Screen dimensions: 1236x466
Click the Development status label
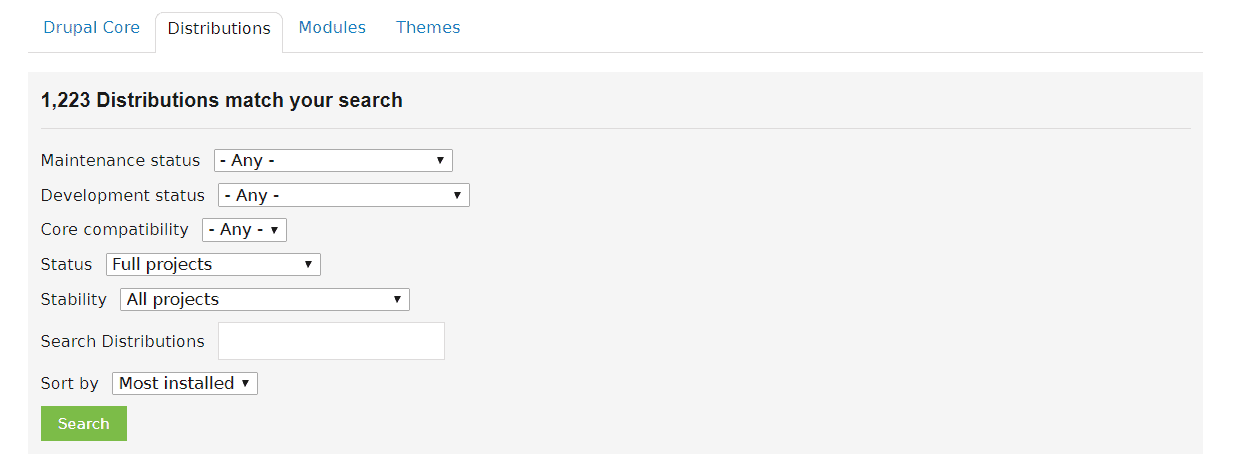coord(122,196)
